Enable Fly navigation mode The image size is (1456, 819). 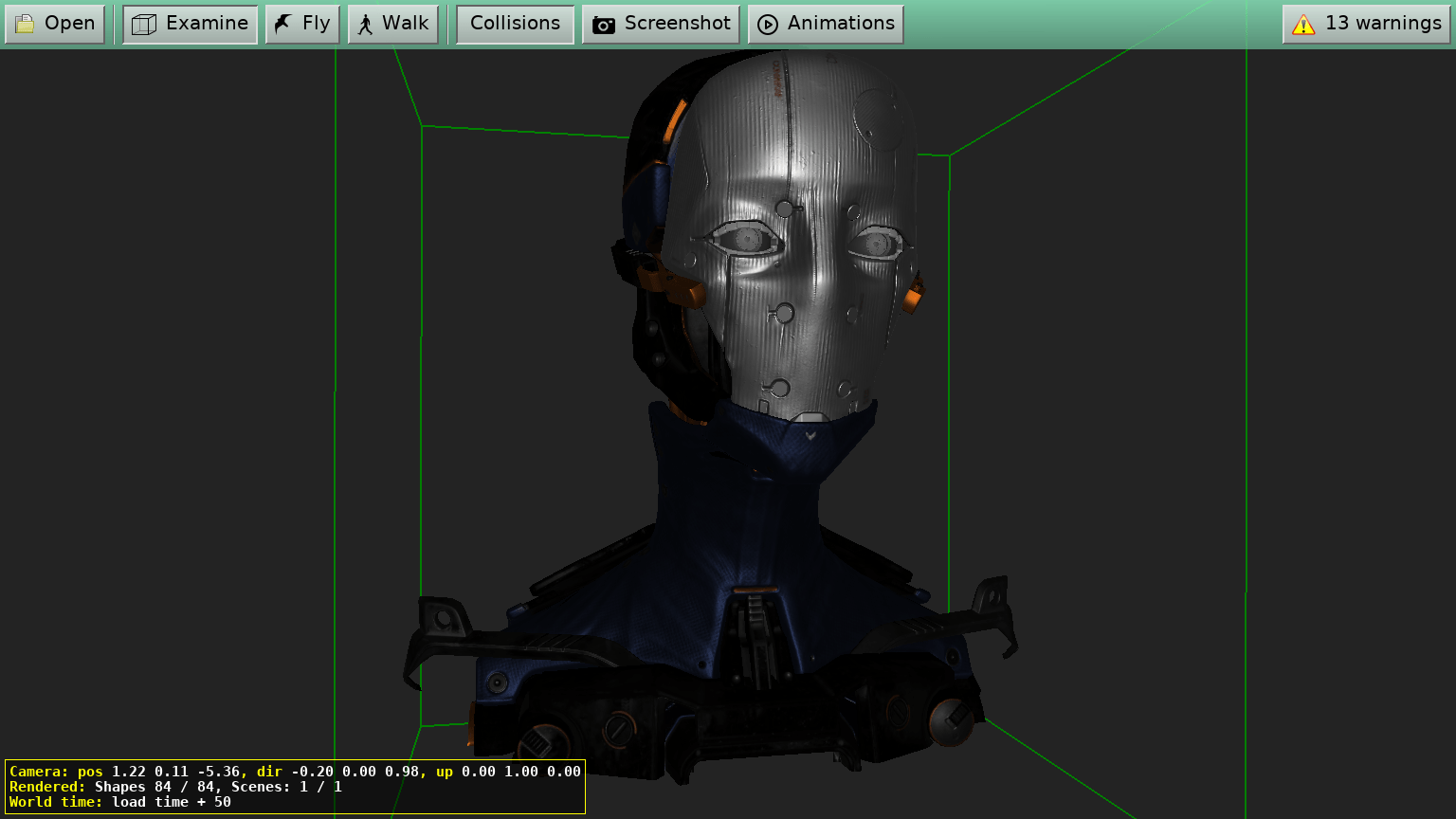point(301,23)
